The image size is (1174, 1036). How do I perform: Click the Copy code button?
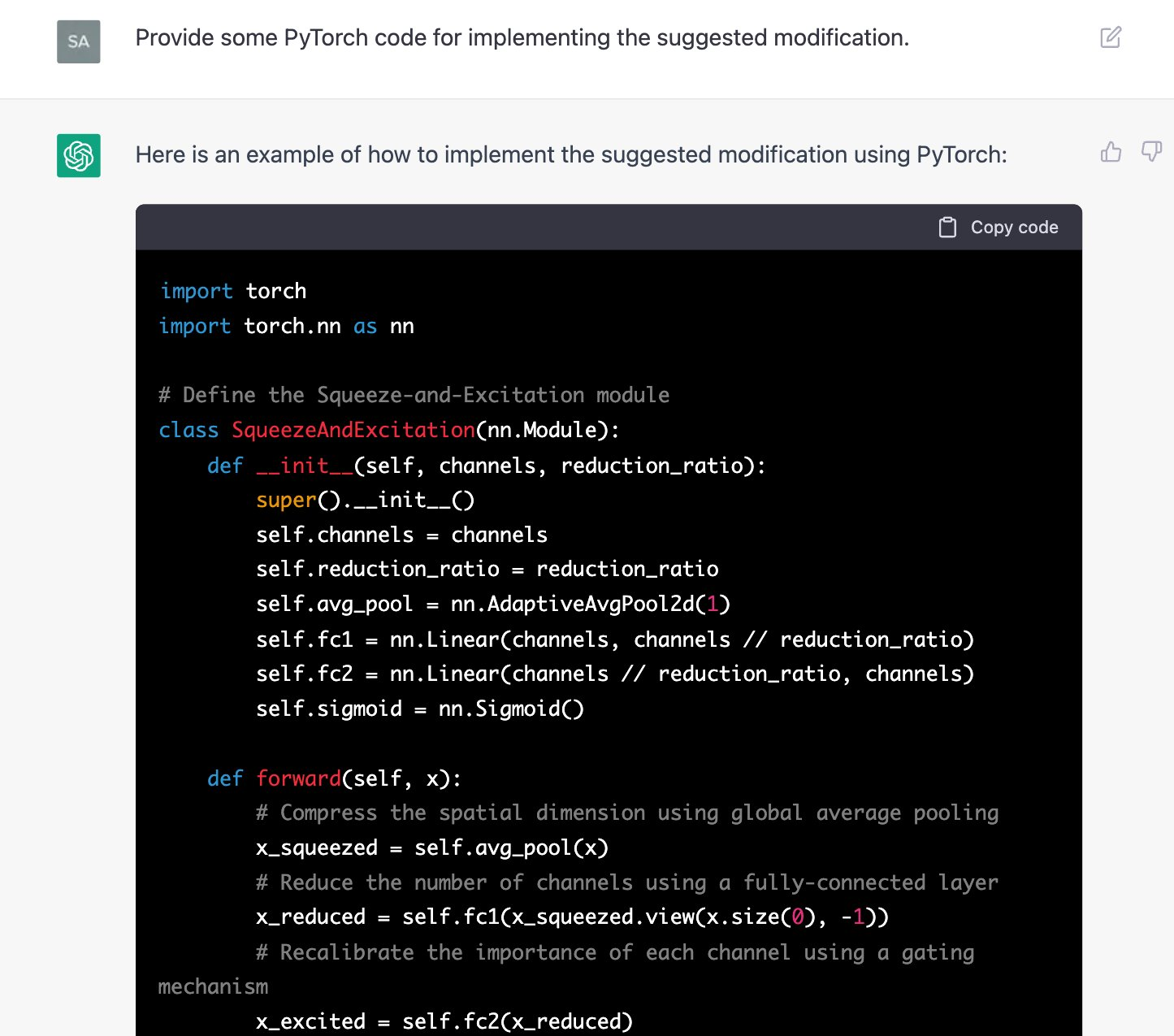pyautogui.click(x=999, y=228)
